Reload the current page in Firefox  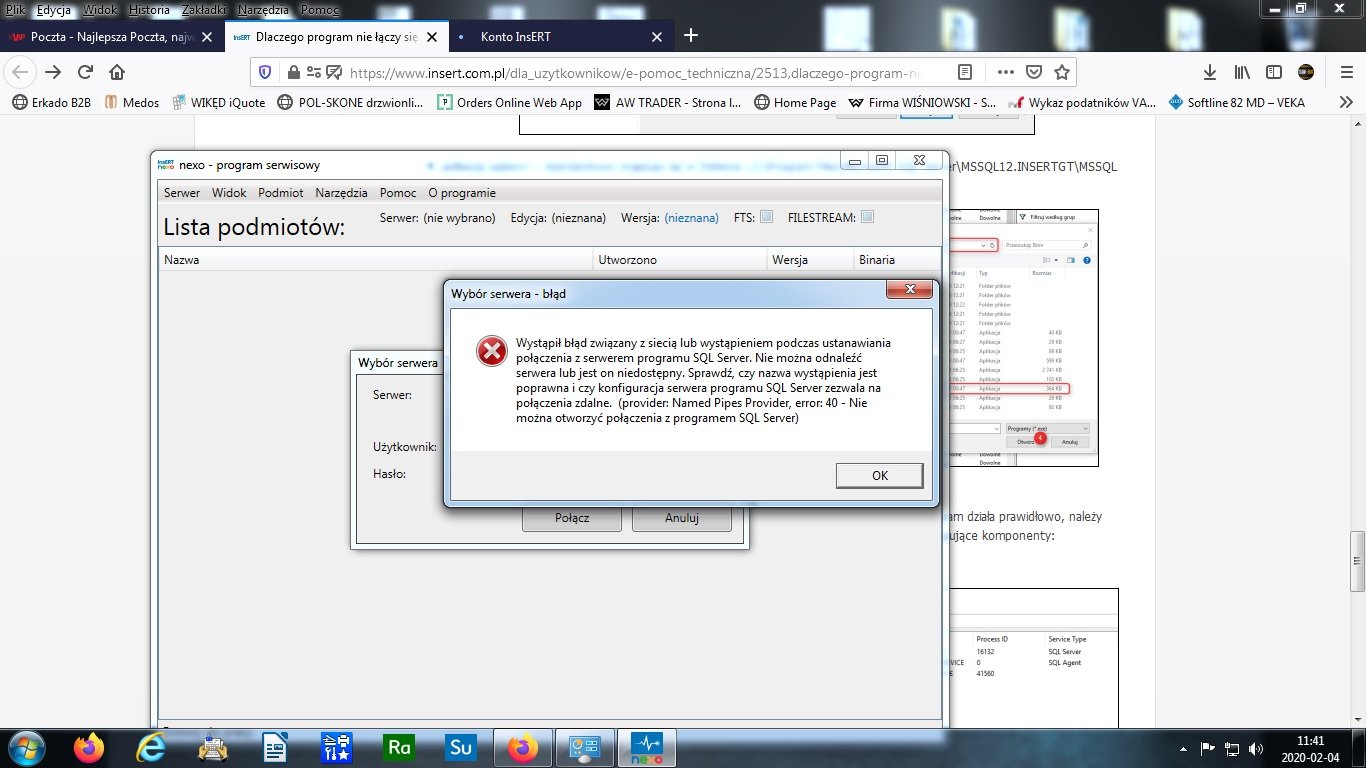coord(85,71)
